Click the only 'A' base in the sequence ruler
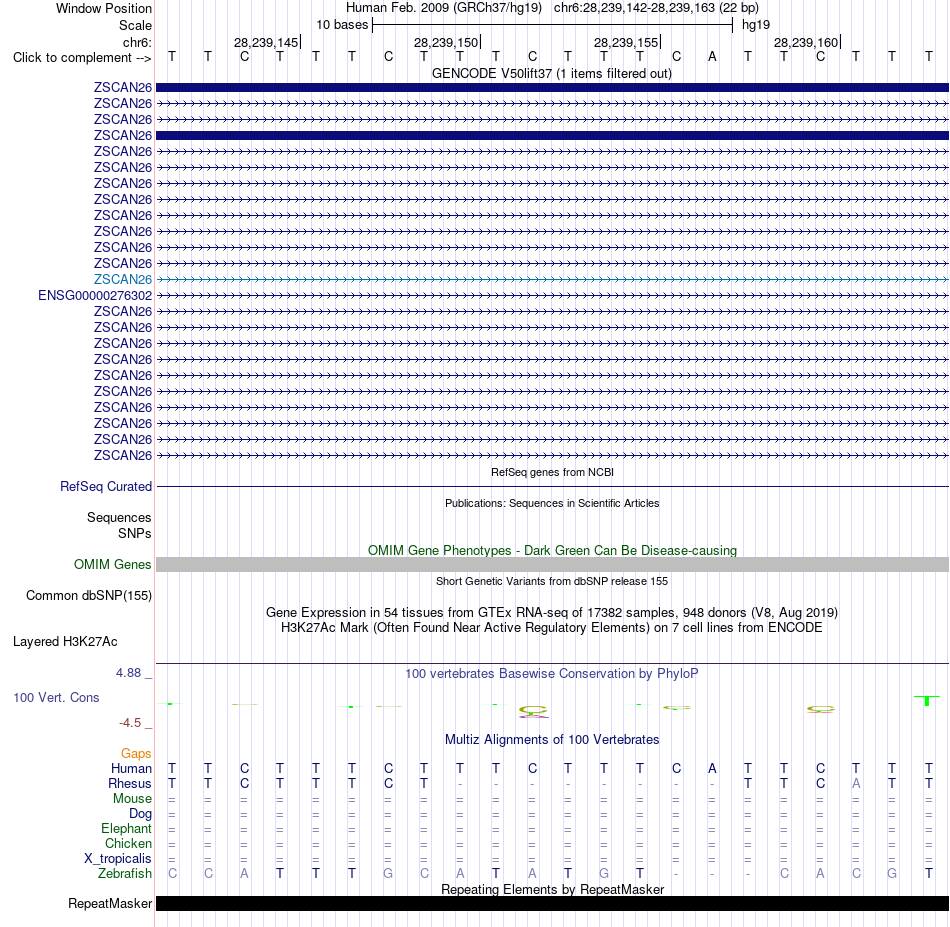 (712, 57)
